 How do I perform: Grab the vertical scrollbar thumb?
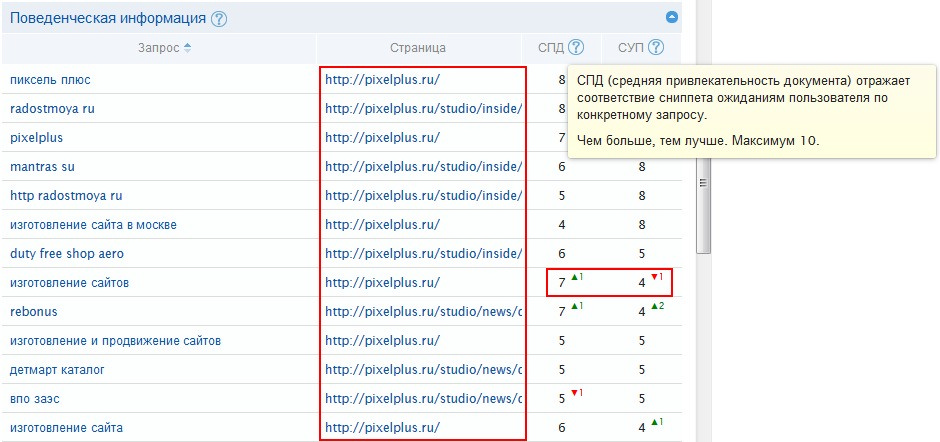702,180
